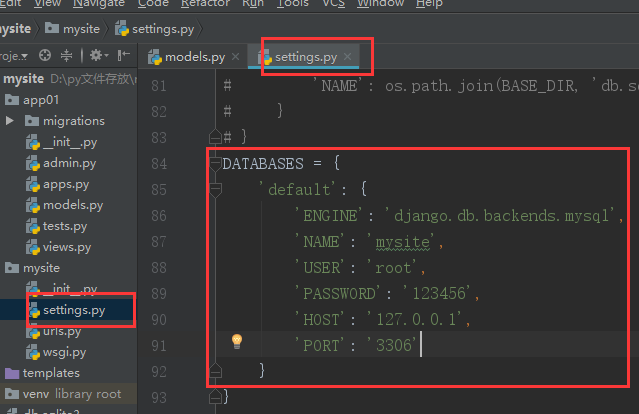
Task: Click fold end marker on line 83
Action: pyautogui.click(x=215, y=137)
